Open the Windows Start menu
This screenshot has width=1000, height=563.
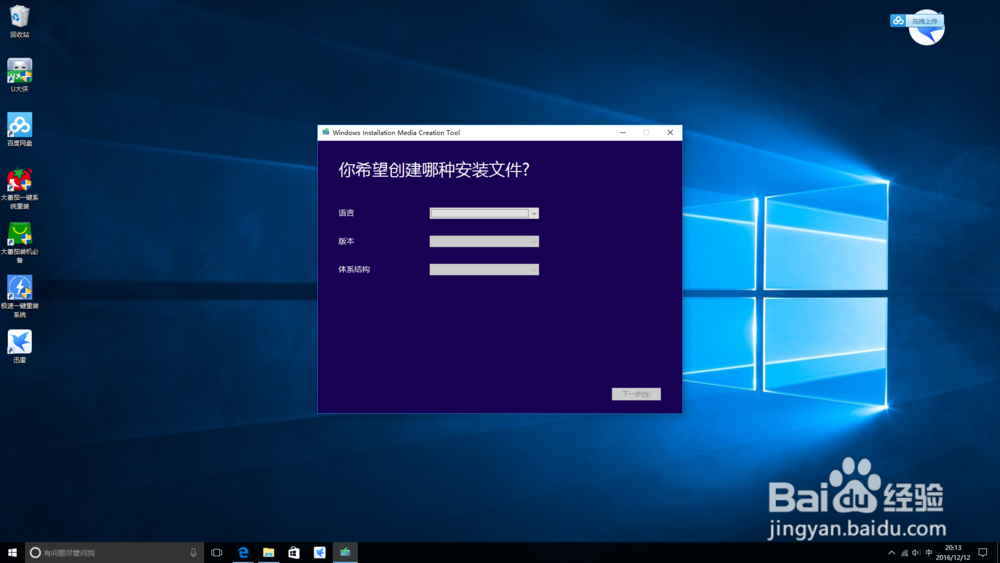(12, 553)
